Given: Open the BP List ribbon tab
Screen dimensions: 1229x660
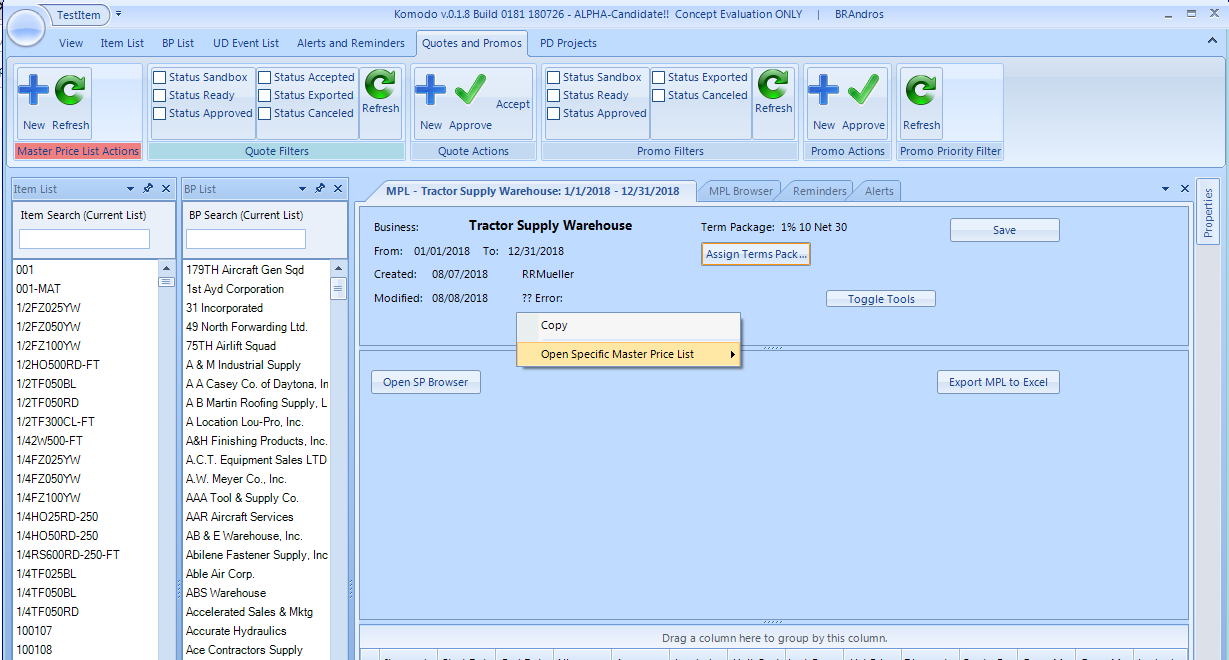Looking at the screenshot, I should pyautogui.click(x=178, y=43).
